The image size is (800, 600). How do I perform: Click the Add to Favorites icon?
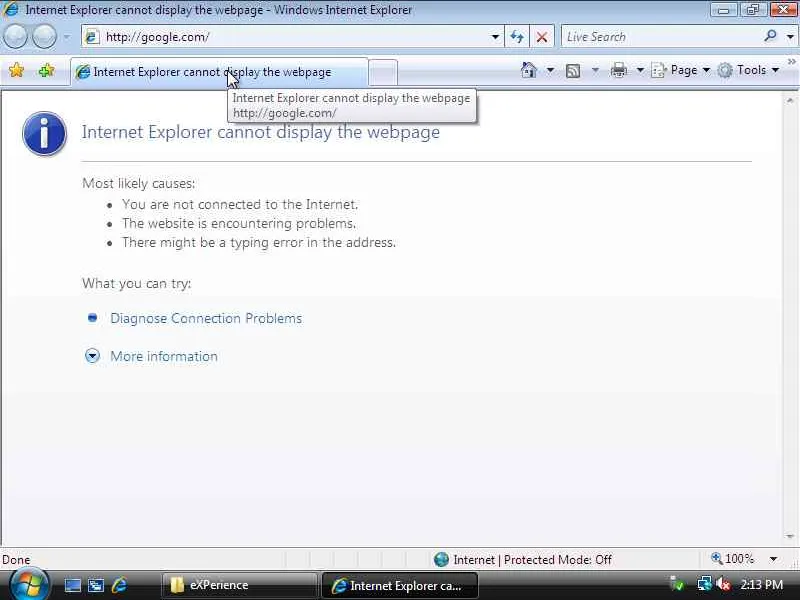tap(46, 70)
